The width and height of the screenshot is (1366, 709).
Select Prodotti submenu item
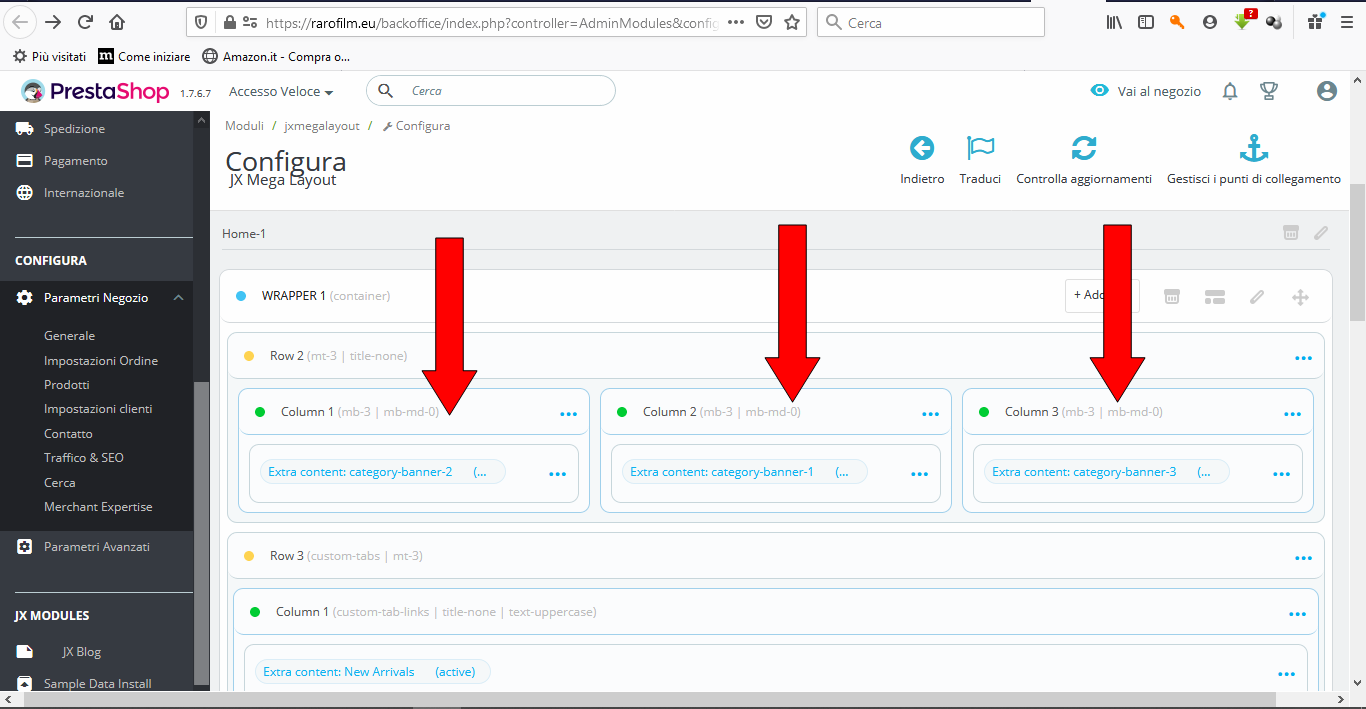tap(67, 384)
